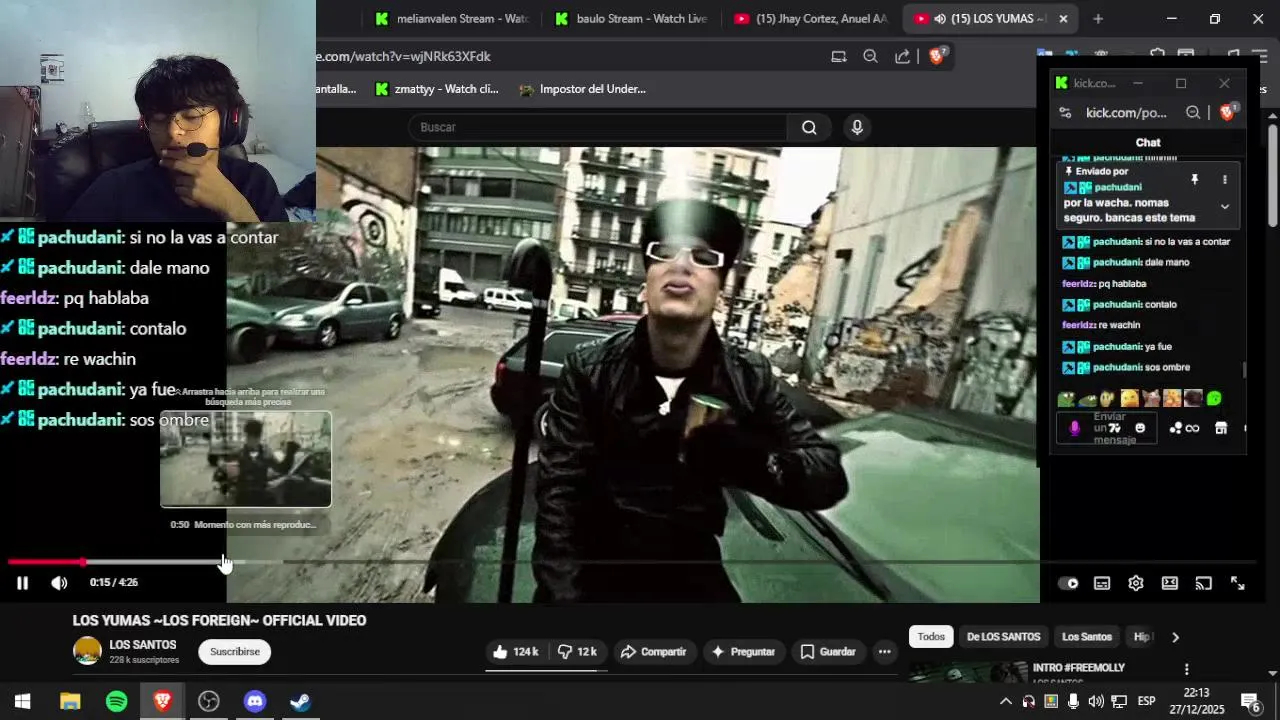
Task: Open more actions menu beside Guardar
Action: 884,652
